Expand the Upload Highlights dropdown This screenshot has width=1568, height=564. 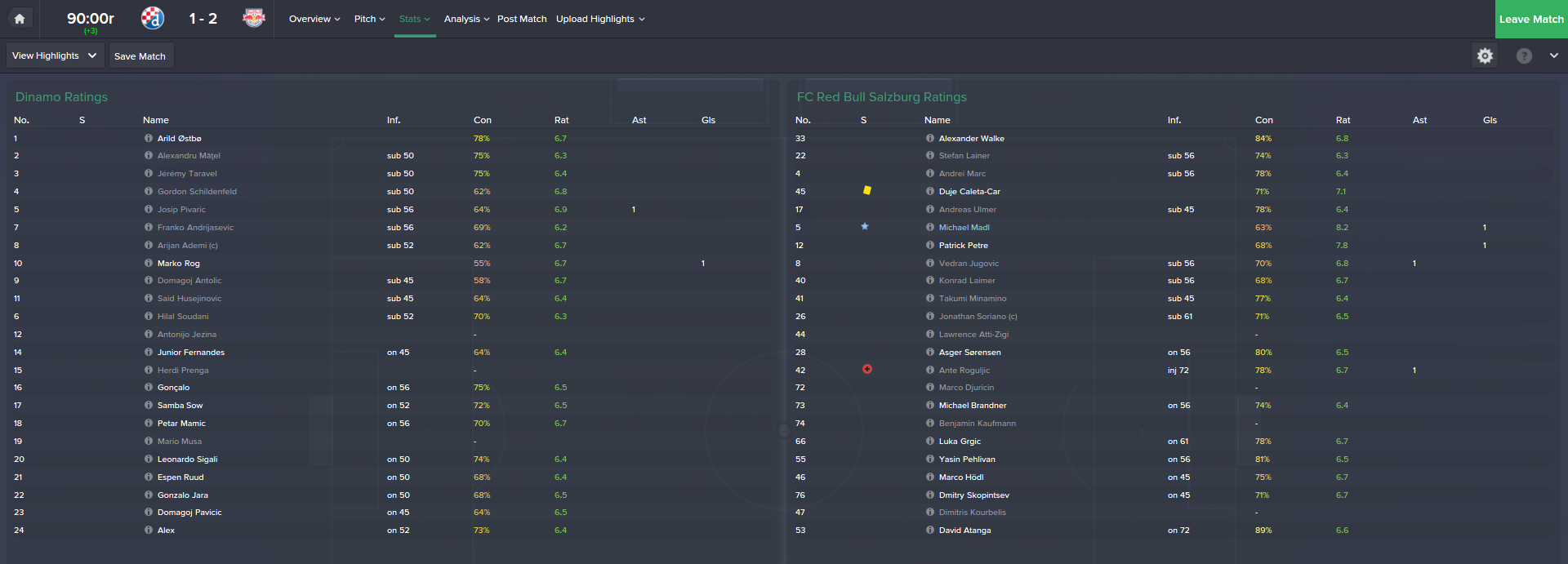click(x=600, y=19)
